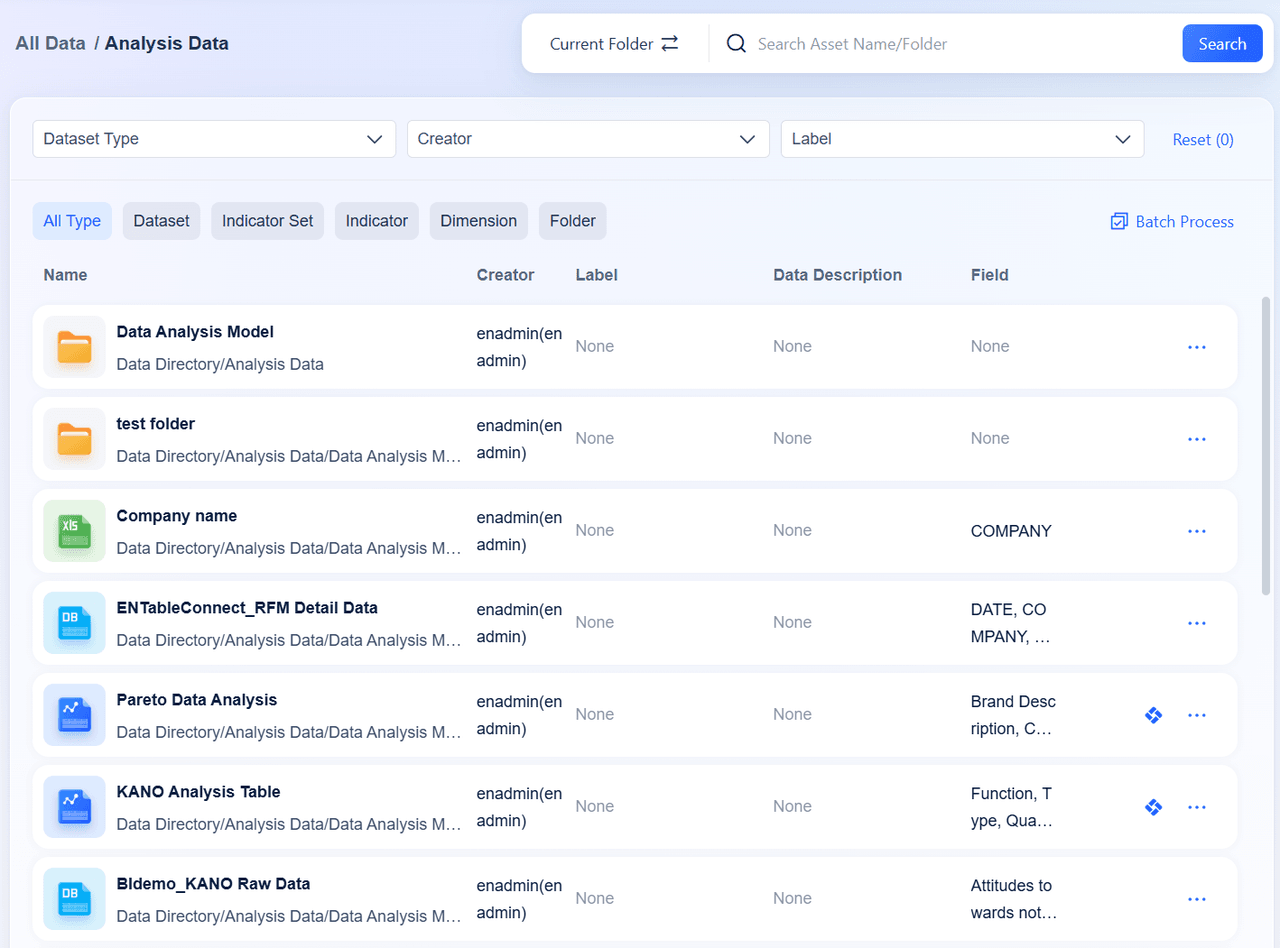Select the database icon for ENTableConnect_RFM Detail Data
Viewport: 1280px width, 948px height.
pos(73,622)
